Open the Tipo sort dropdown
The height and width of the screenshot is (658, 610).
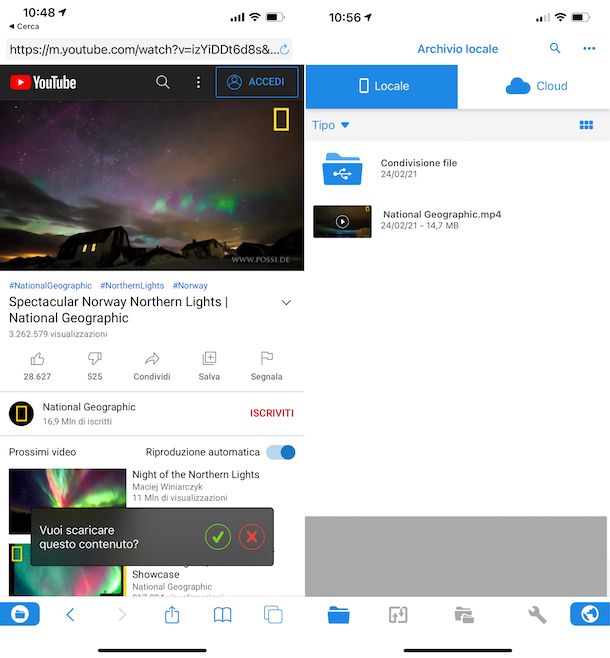pos(331,125)
